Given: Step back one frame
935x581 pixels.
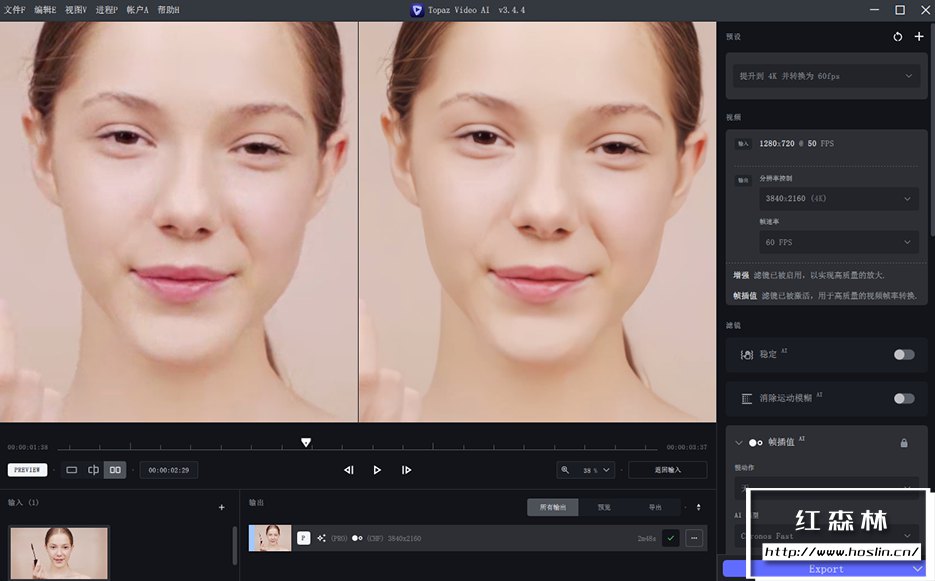Looking at the screenshot, I should pos(349,470).
